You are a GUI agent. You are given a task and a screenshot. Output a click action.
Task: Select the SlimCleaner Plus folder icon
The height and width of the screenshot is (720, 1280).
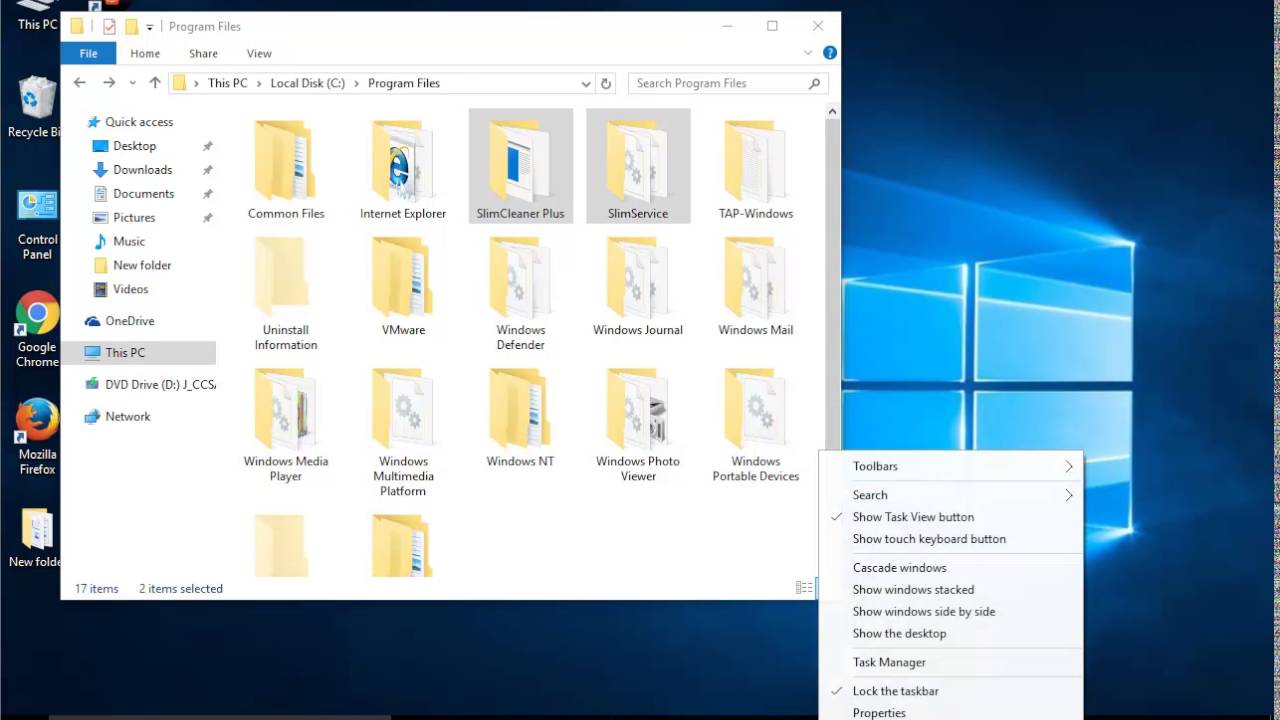coord(520,160)
